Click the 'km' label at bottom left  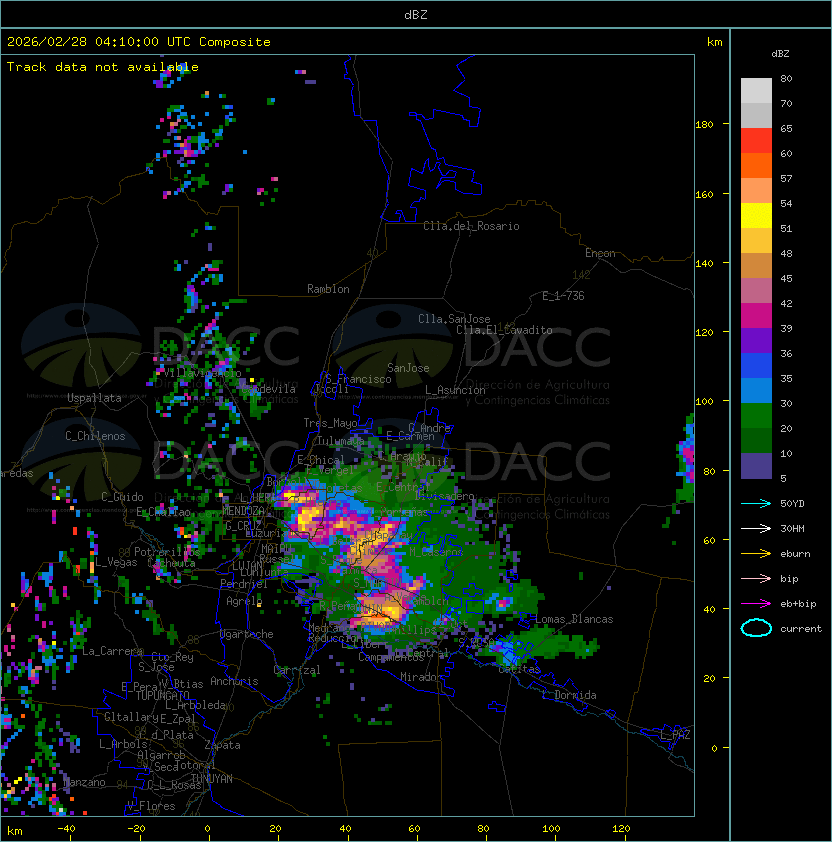tap(15, 831)
